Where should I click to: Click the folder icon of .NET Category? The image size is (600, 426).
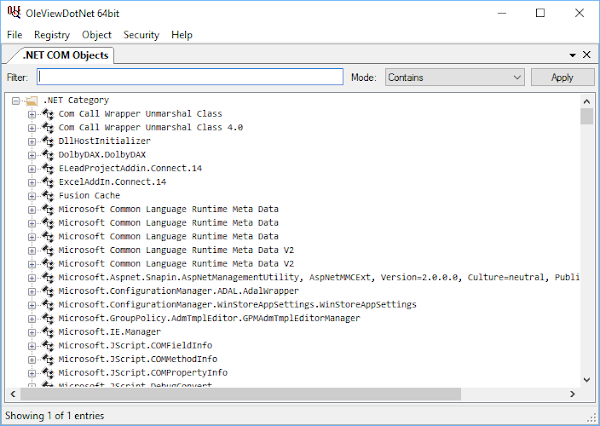point(31,100)
